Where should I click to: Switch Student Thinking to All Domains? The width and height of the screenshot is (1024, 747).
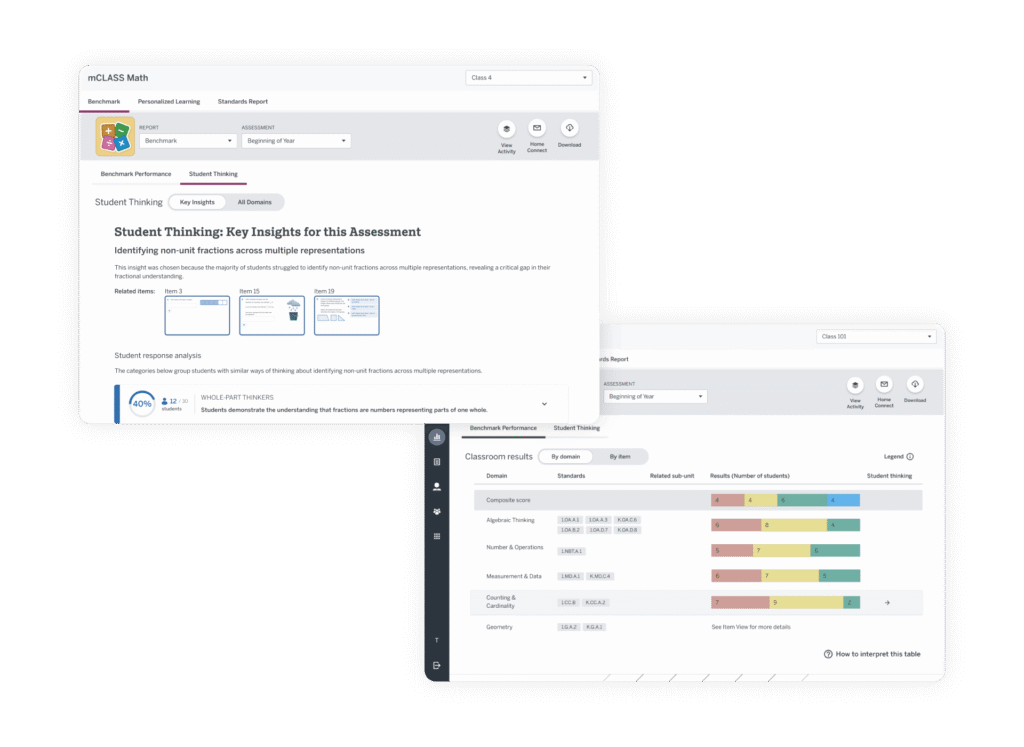tap(255, 202)
